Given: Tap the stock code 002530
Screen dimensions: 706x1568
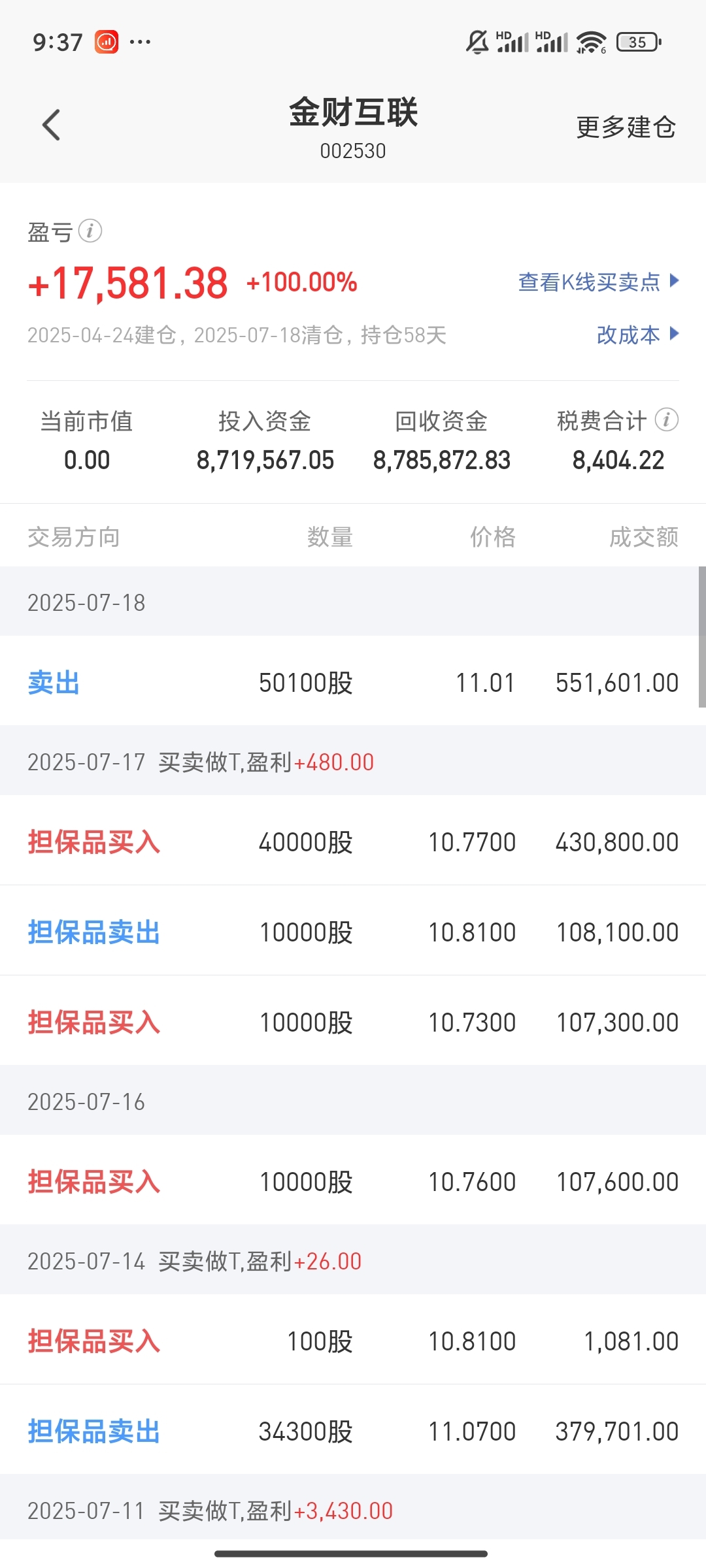Looking at the screenshot, I should coord(353,151).
